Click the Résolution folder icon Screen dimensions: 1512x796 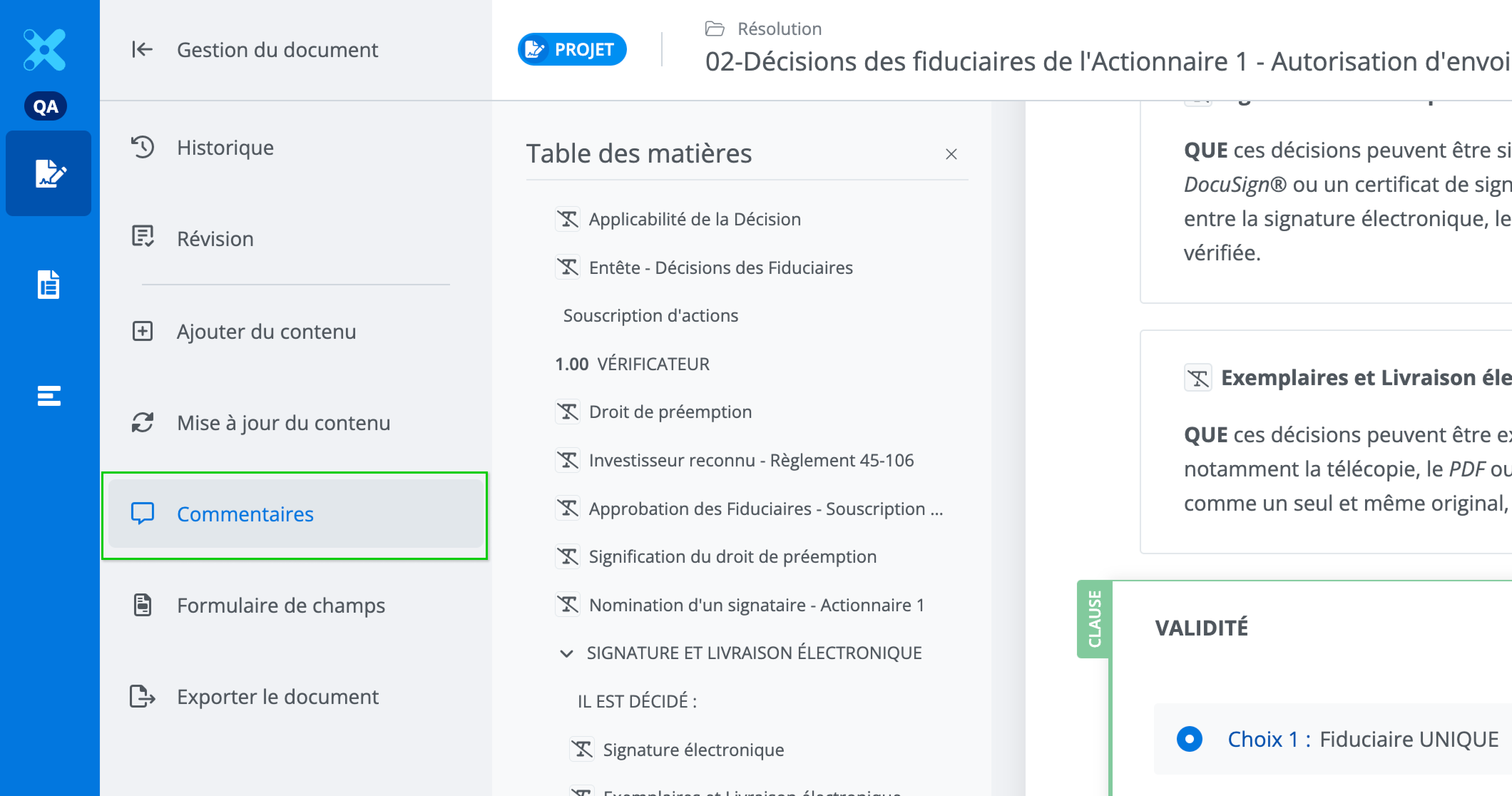tap(714, 29)
